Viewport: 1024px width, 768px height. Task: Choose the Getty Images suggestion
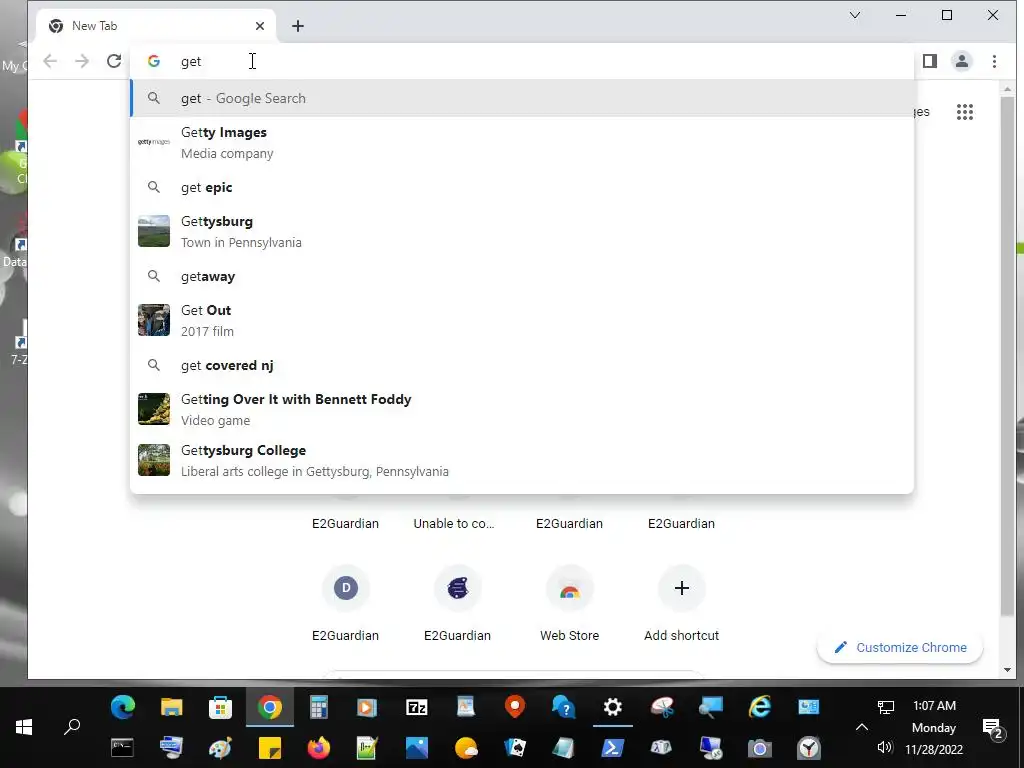(x=522, y=142)
